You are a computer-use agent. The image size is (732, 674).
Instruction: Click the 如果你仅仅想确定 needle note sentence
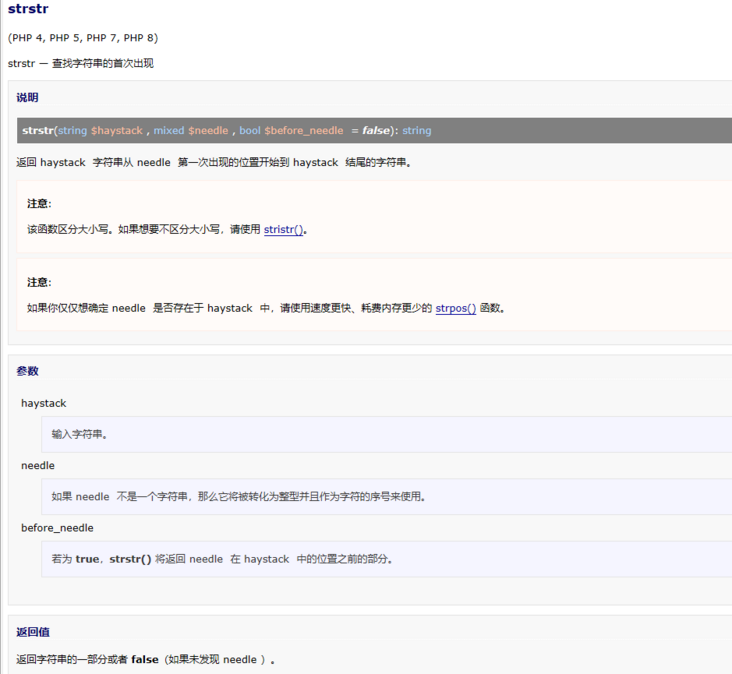(x=266, y=308)
